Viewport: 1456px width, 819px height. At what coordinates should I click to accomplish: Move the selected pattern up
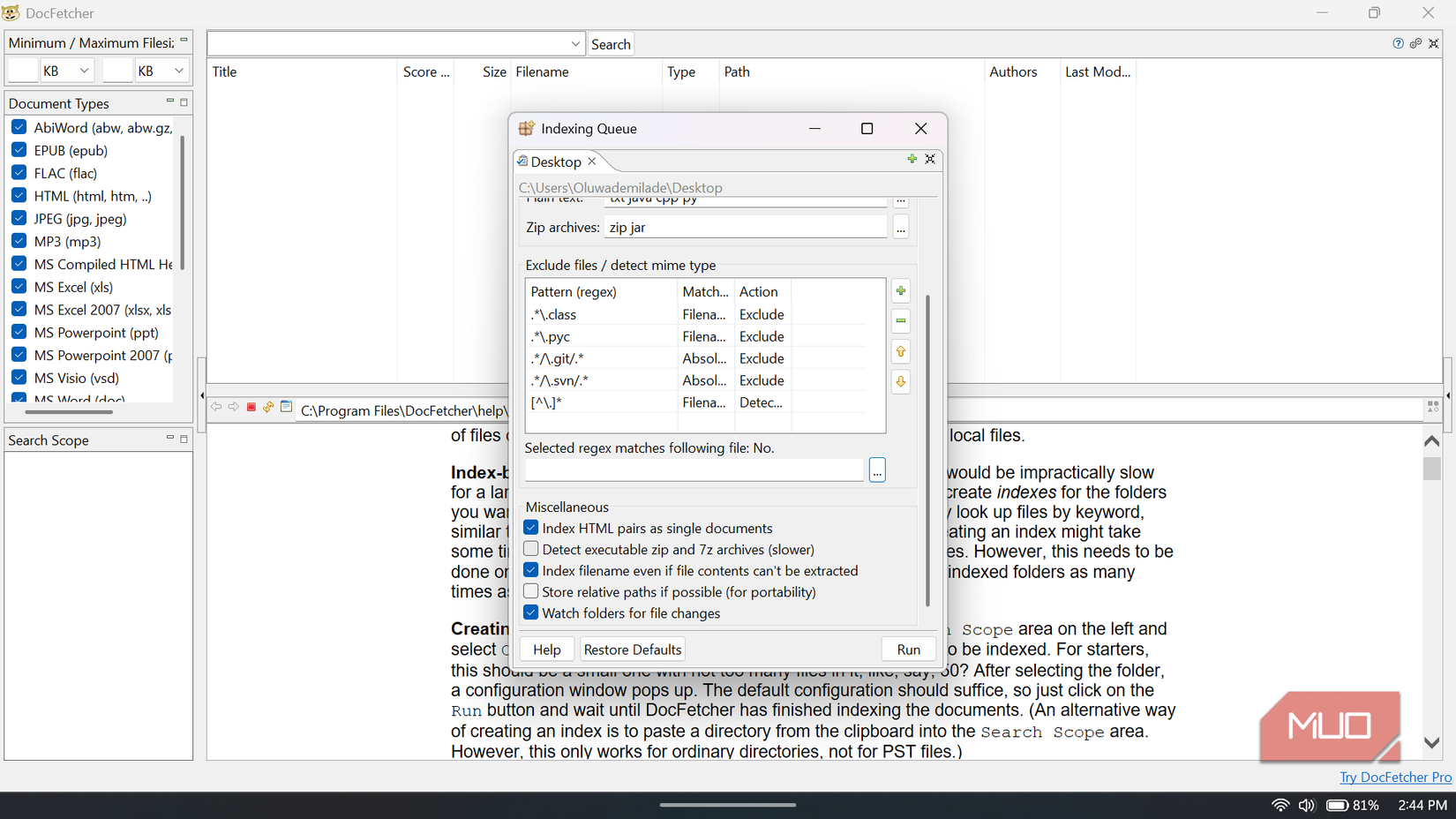[900, 351]
